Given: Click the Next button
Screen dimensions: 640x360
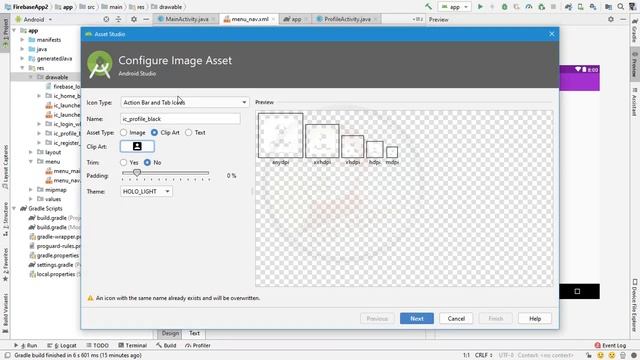Looking at the screenshot, I should pyautogui.click(x=417, y=318).
